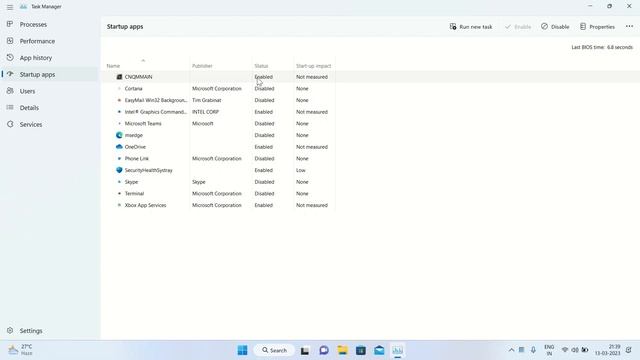Viewport: 640px width, 360px height.
Task: Open the Services page
Action: 31,124
